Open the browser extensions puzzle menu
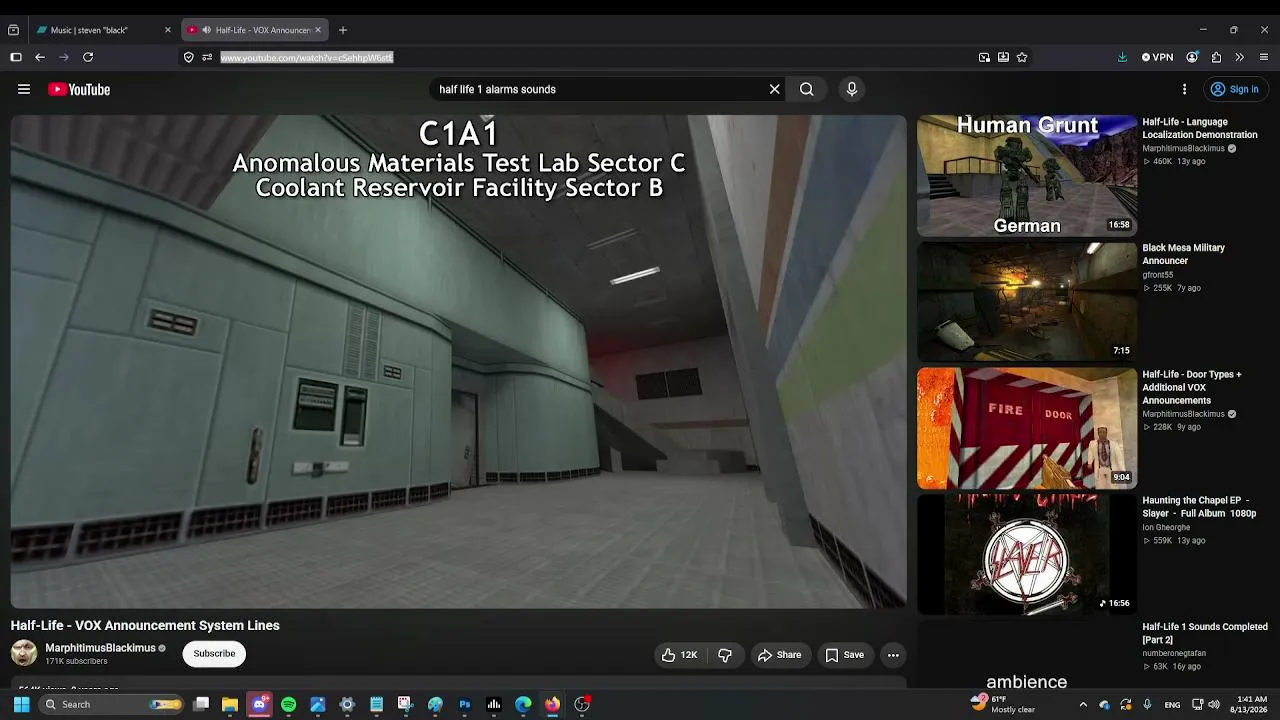This screenshot has height=720, width=1280. tap(1216, 57)
